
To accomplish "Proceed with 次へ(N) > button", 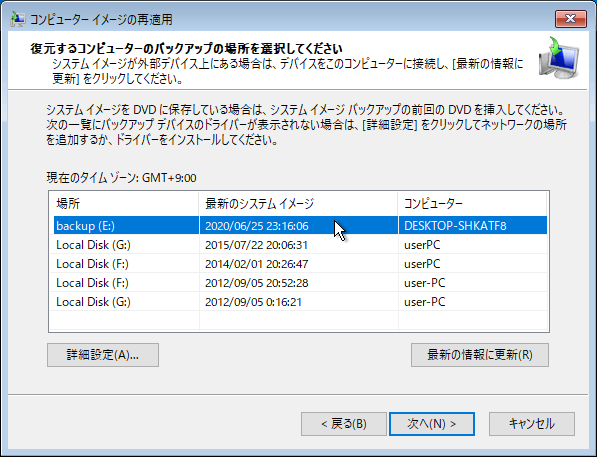I will coord(432,424).
